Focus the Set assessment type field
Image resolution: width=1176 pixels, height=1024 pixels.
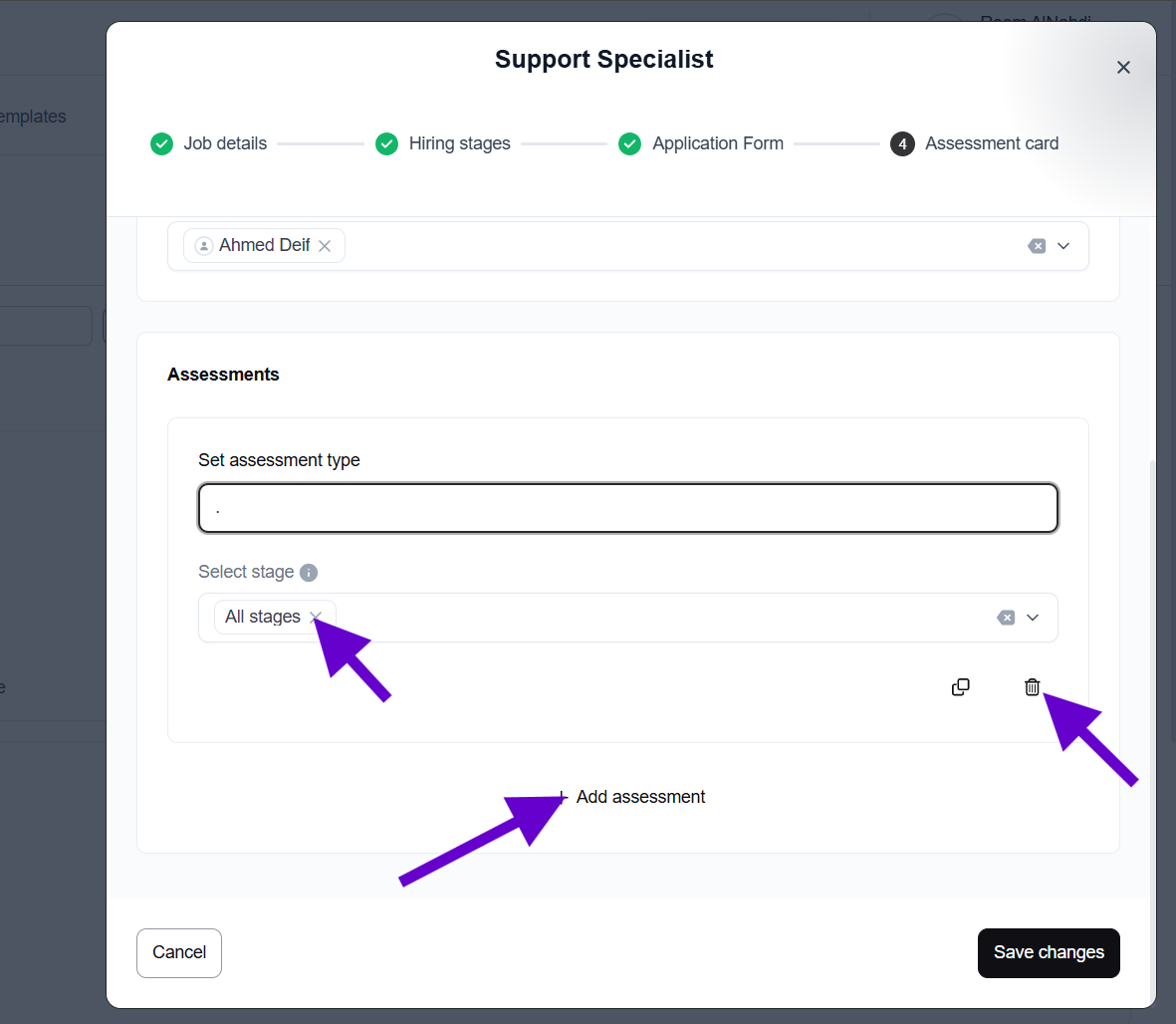[627, 509]
